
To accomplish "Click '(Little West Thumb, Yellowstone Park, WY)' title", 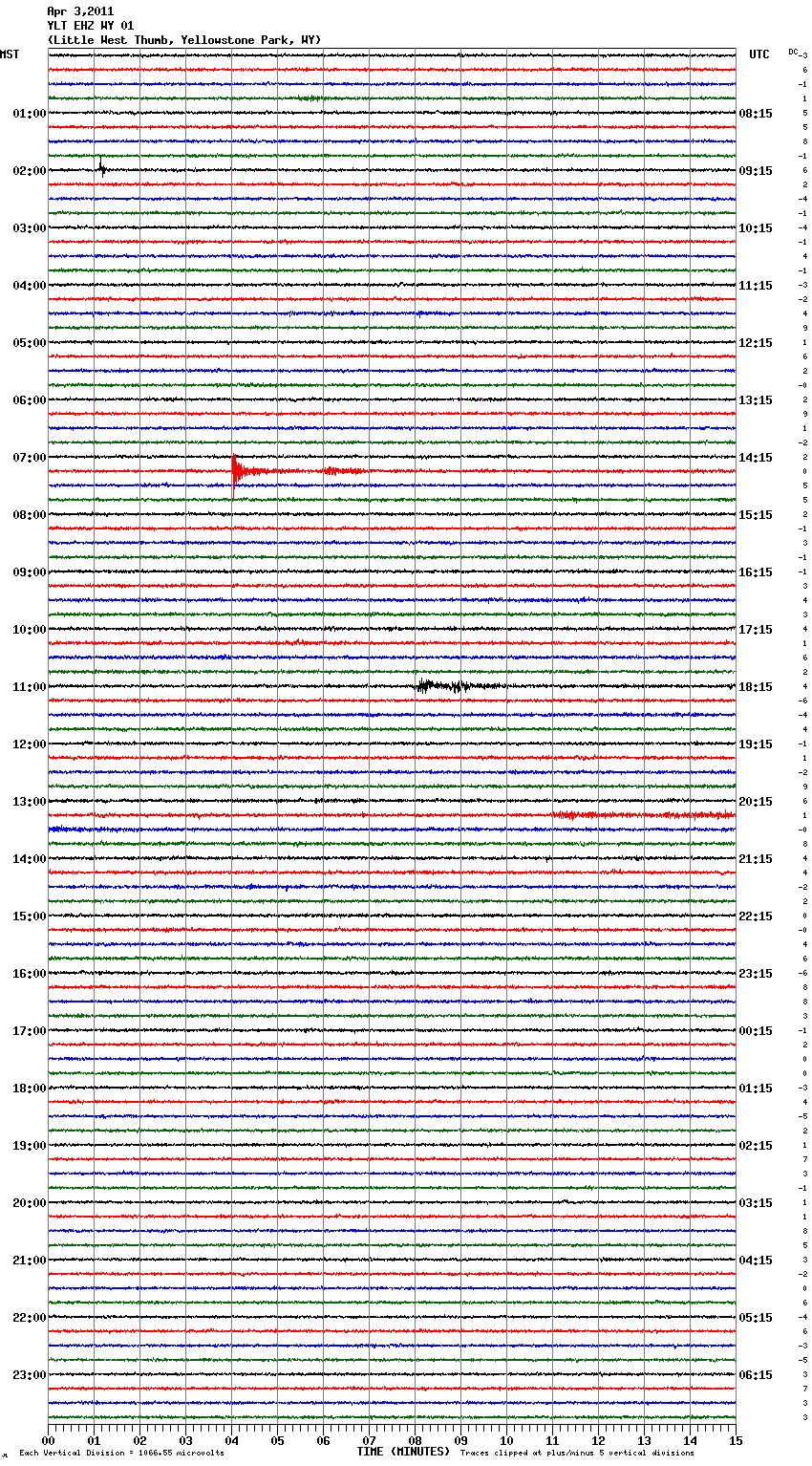I will pyautogui.click(x=184, y=40).
